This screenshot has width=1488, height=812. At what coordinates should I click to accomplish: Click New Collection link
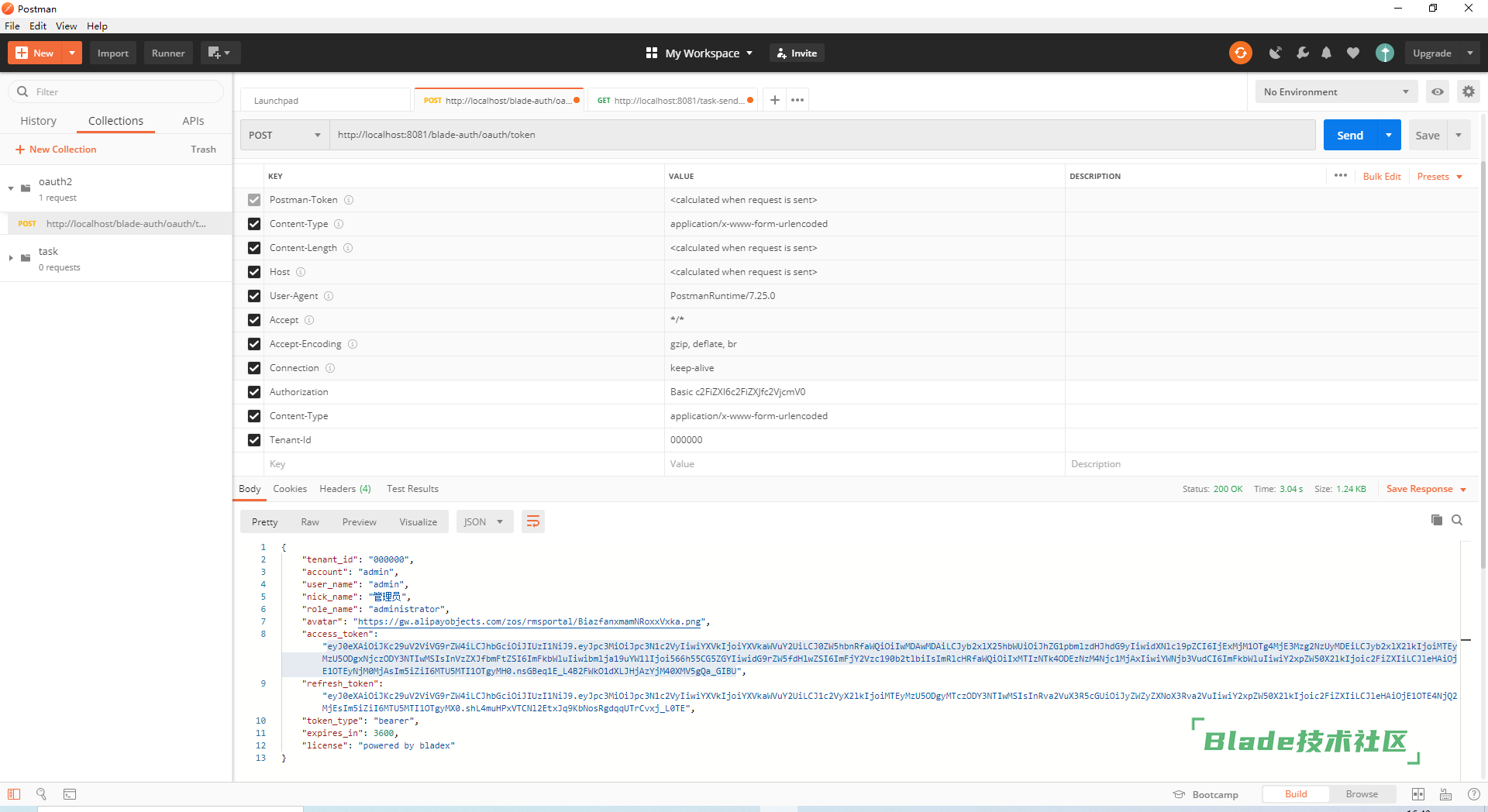coord(56,150)
